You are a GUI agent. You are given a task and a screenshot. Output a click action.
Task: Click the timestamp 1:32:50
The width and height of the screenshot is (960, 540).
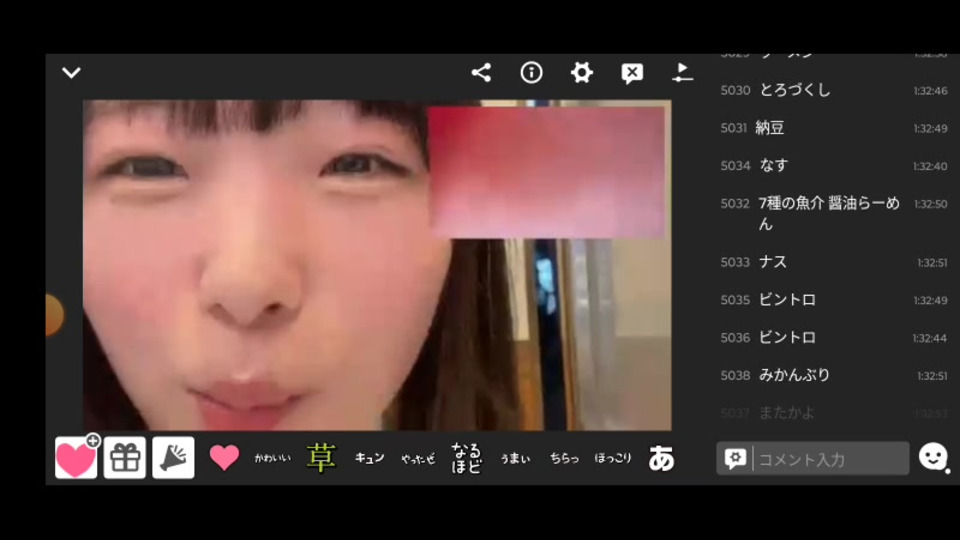[x=930, y=204]
